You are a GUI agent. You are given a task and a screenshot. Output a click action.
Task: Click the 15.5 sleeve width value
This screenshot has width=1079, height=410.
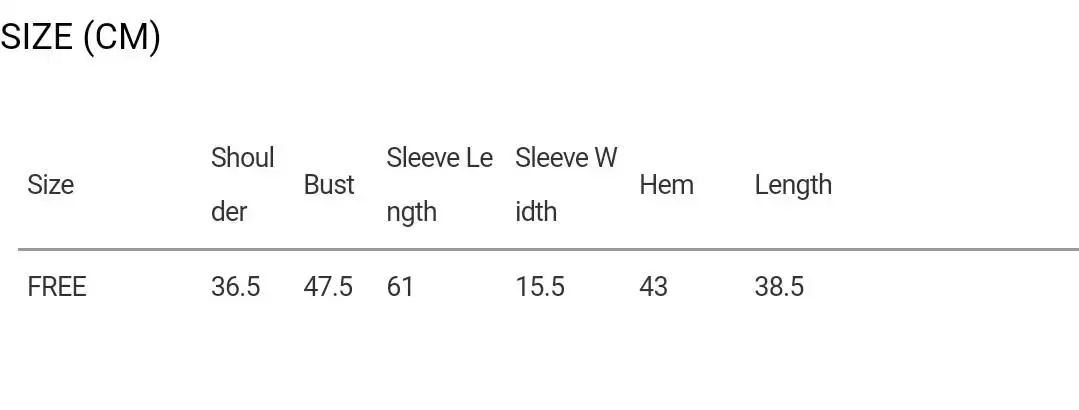coord(540,287)
